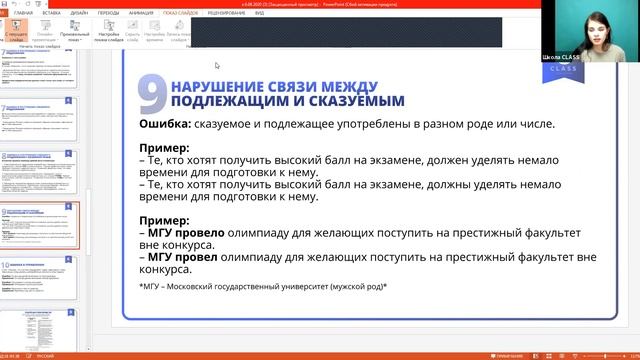Switch to Slide Sorter view icon

pyautogui.click(x=549, y=356)
